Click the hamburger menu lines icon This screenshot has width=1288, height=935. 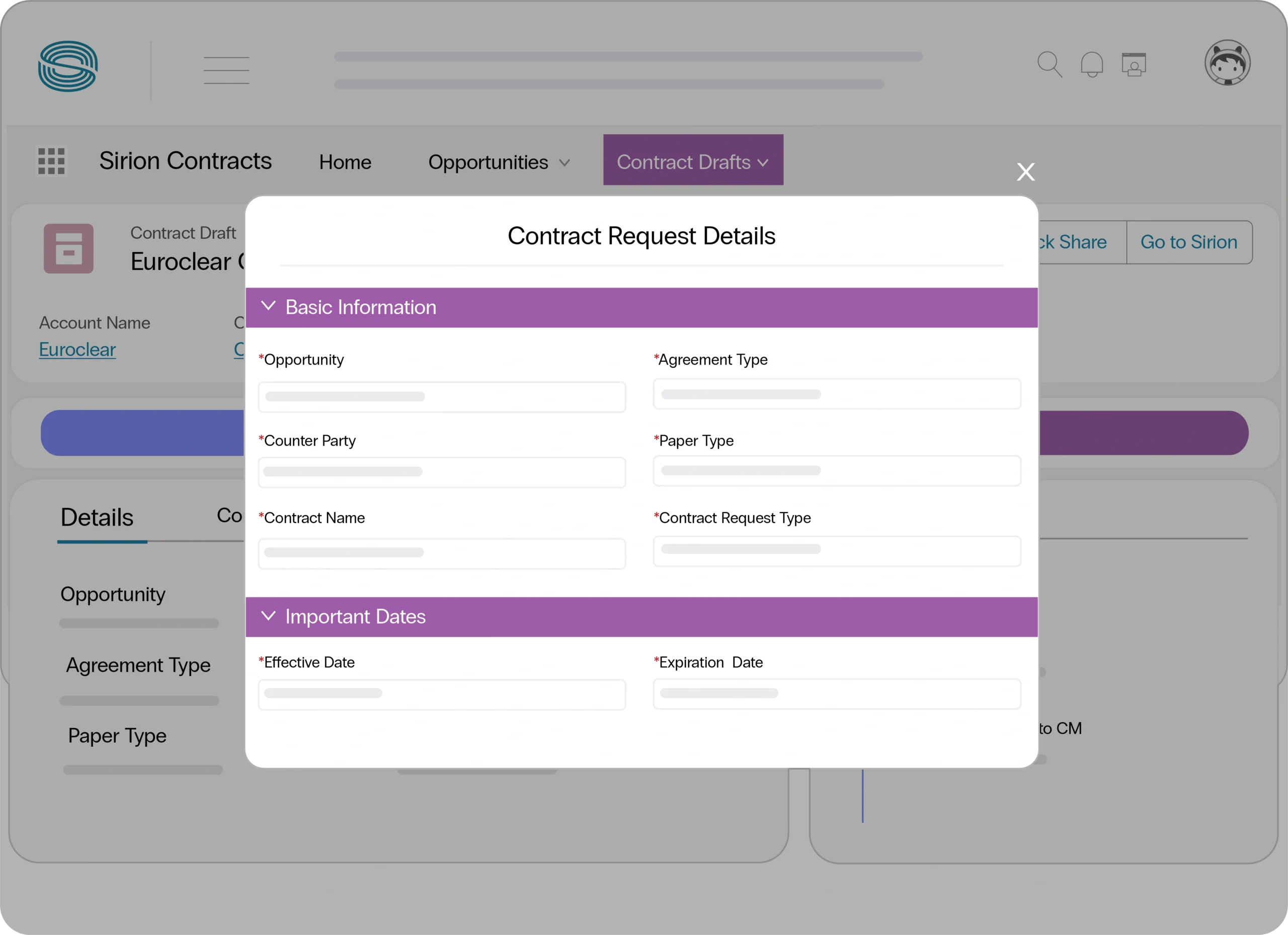click(226, 70)
